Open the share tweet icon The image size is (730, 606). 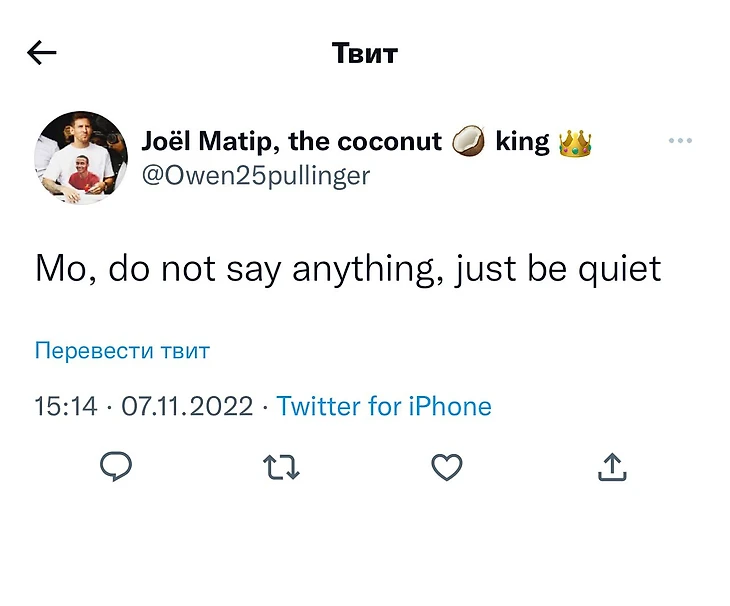click(x=611, y=466)
